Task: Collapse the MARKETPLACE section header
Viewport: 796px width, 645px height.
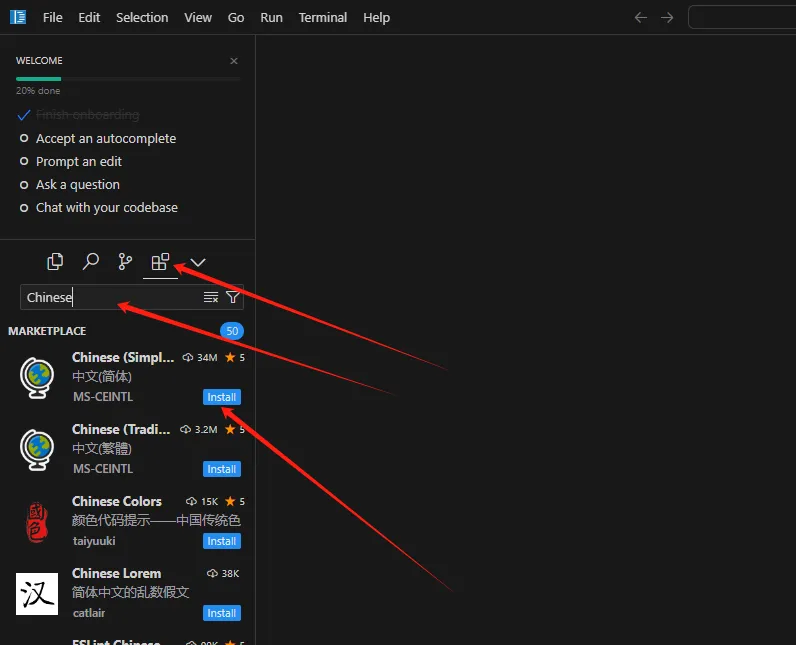Action: coord(47,331)
